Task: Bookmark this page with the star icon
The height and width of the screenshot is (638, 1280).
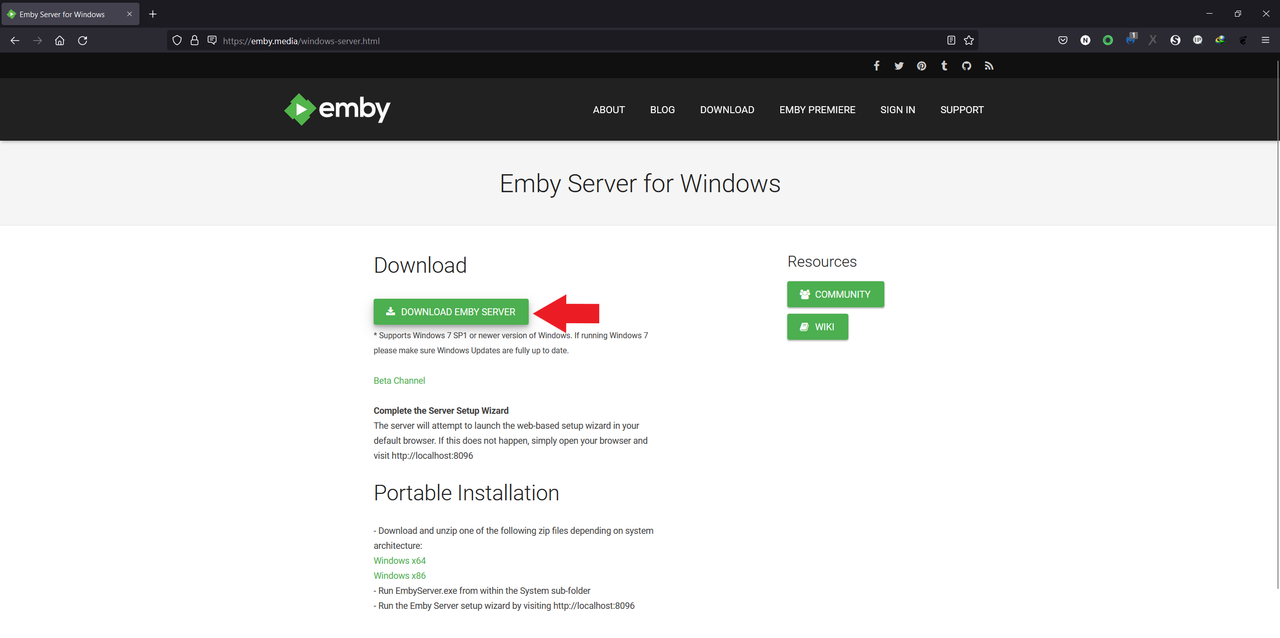Action: (969, 41)
